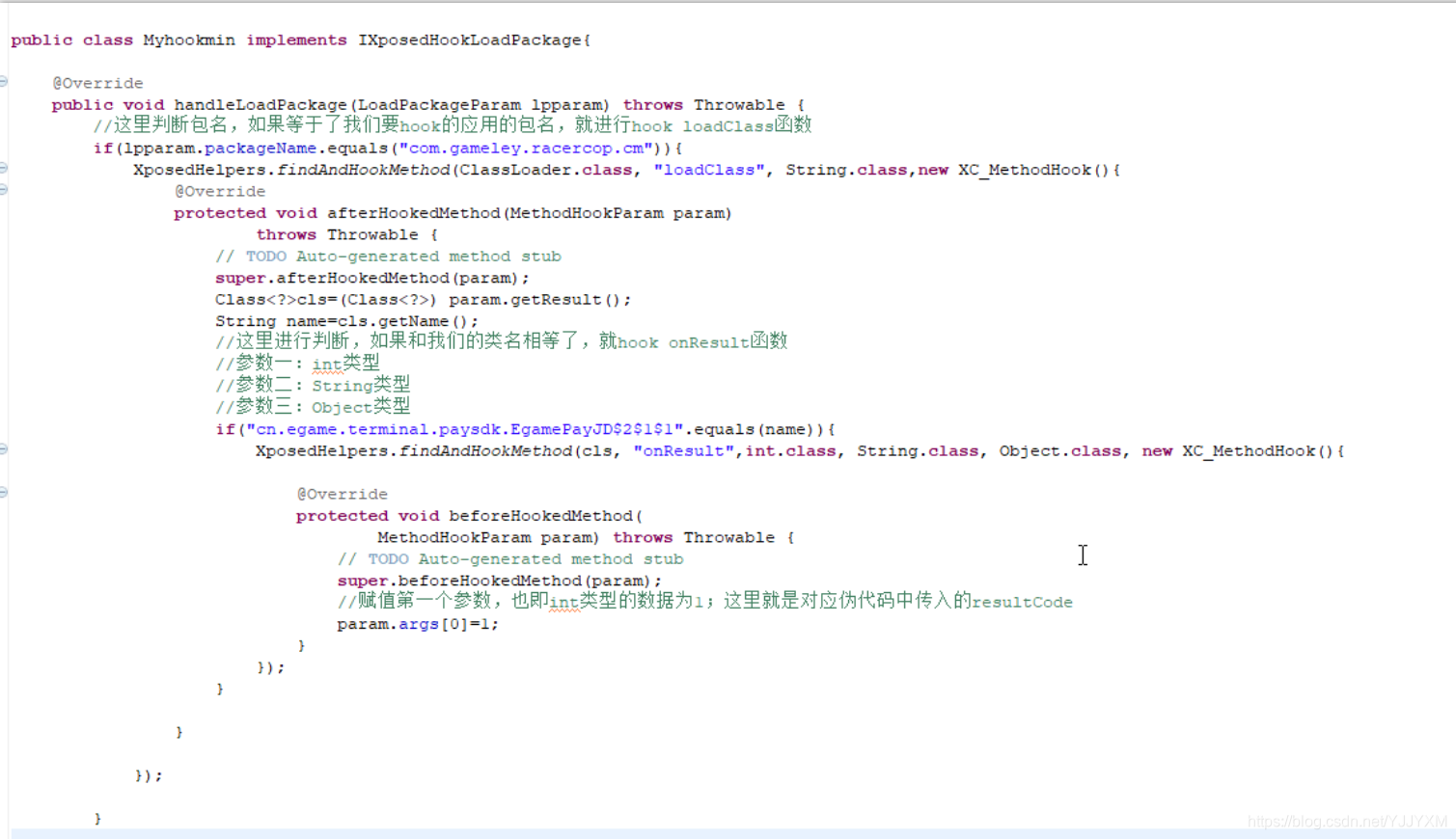The image size is (1456, 839).
Task: Collapse fold marker beside afterHookedMethod @Override
Action: tap(4, 190)
